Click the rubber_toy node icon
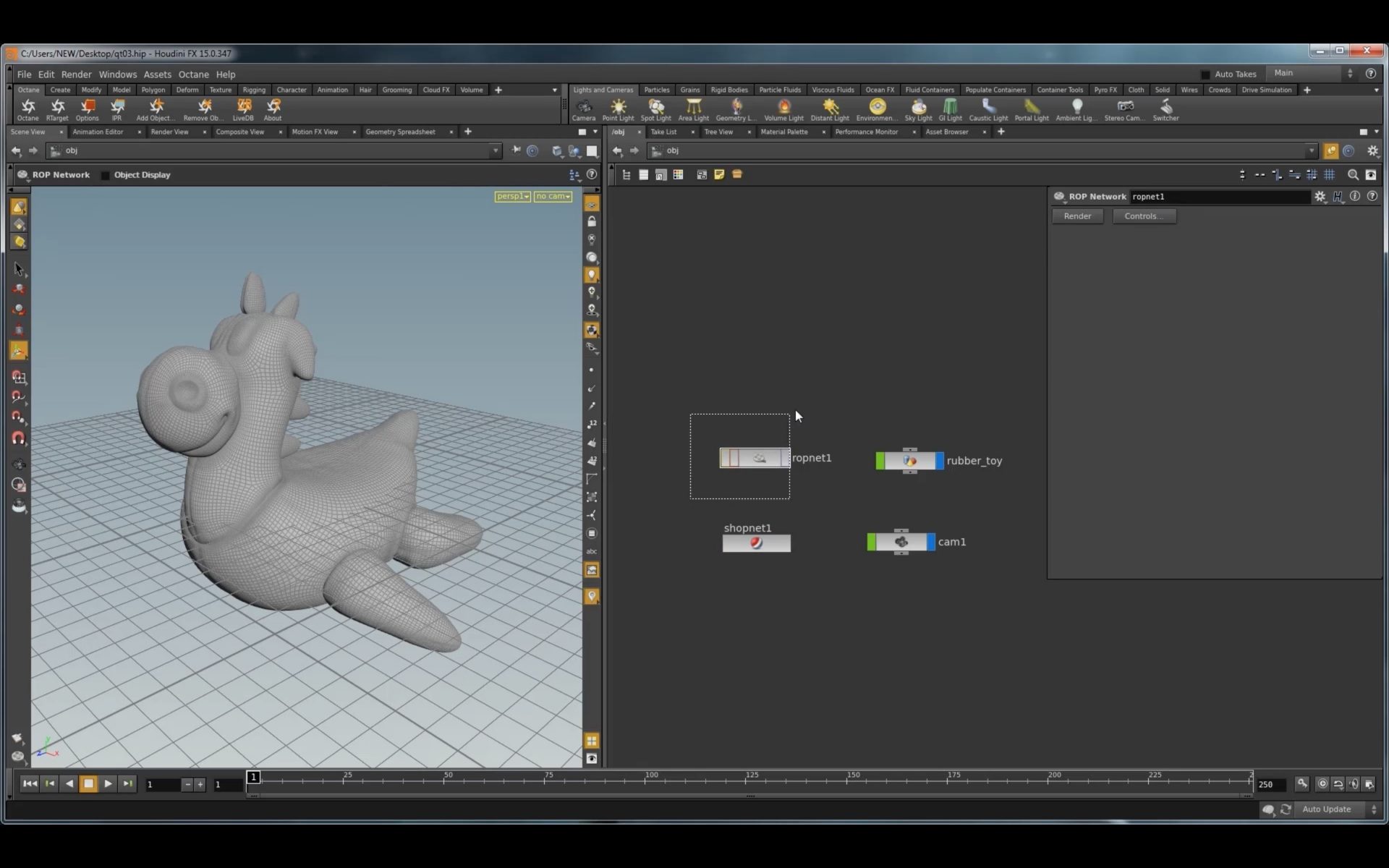This screenshot has width=1389, height=868. [x=907, y=461]
